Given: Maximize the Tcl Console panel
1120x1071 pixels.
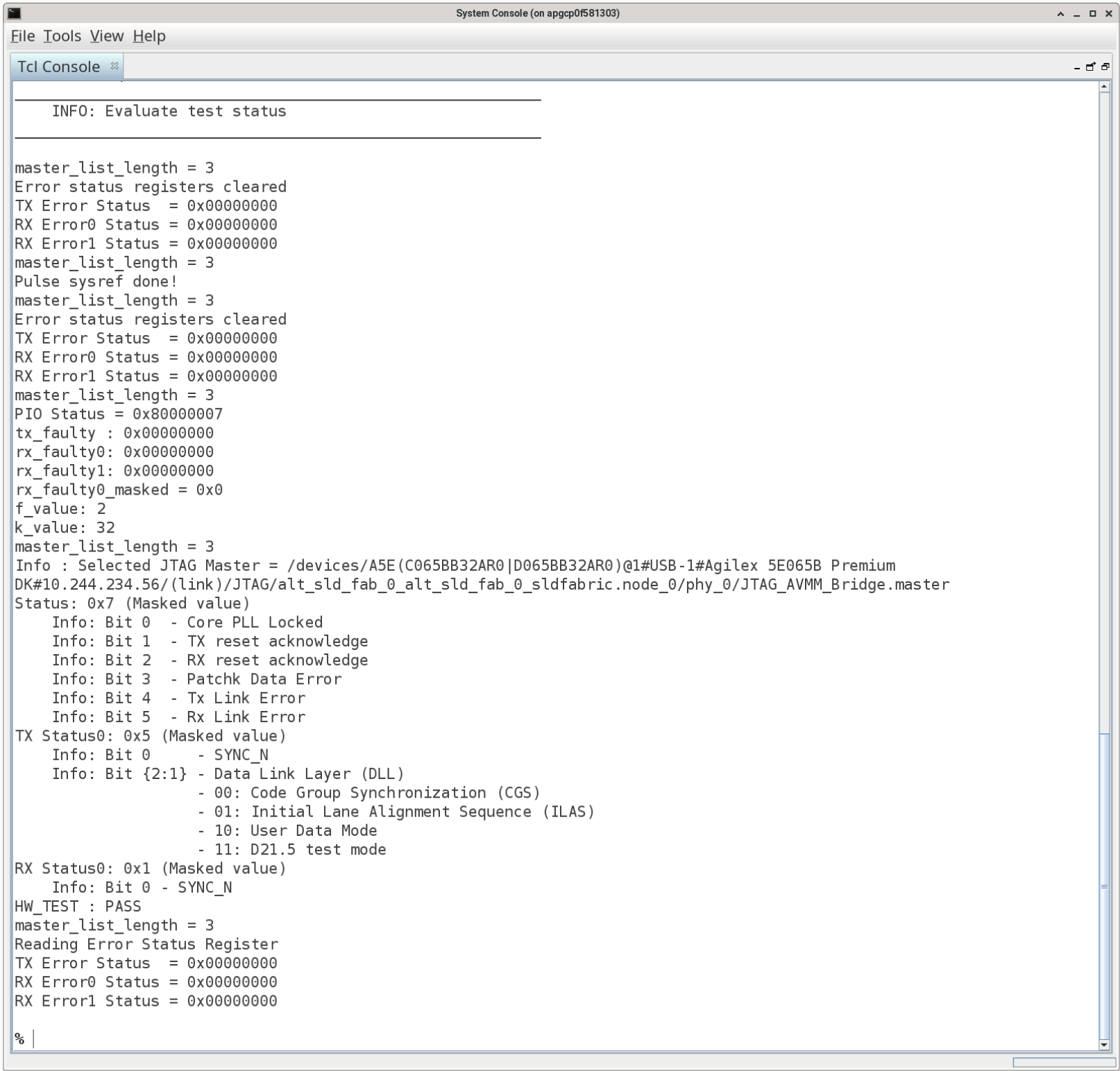Looking at the screenshot, I should pyautogui.click(x=1105, y=67).
